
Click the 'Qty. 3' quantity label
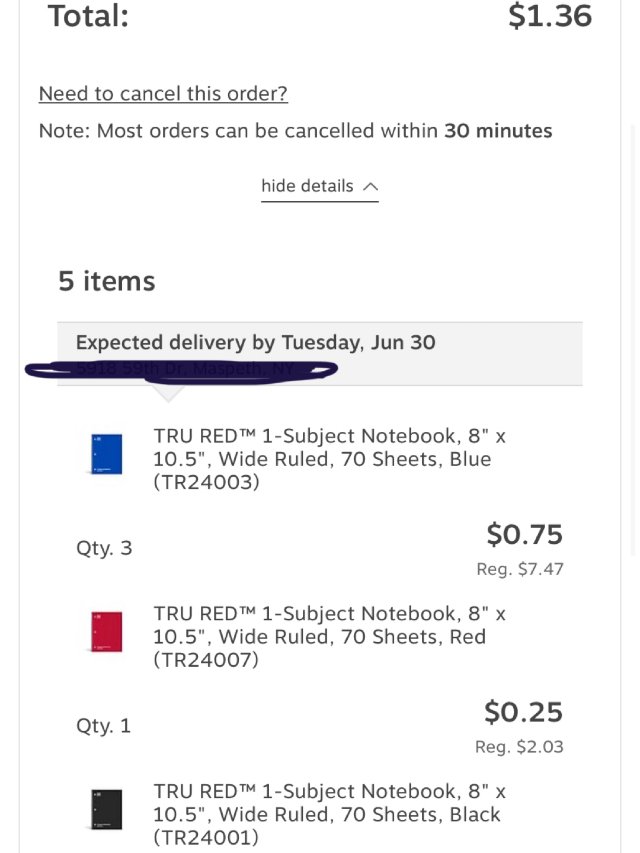pos(104,548)
